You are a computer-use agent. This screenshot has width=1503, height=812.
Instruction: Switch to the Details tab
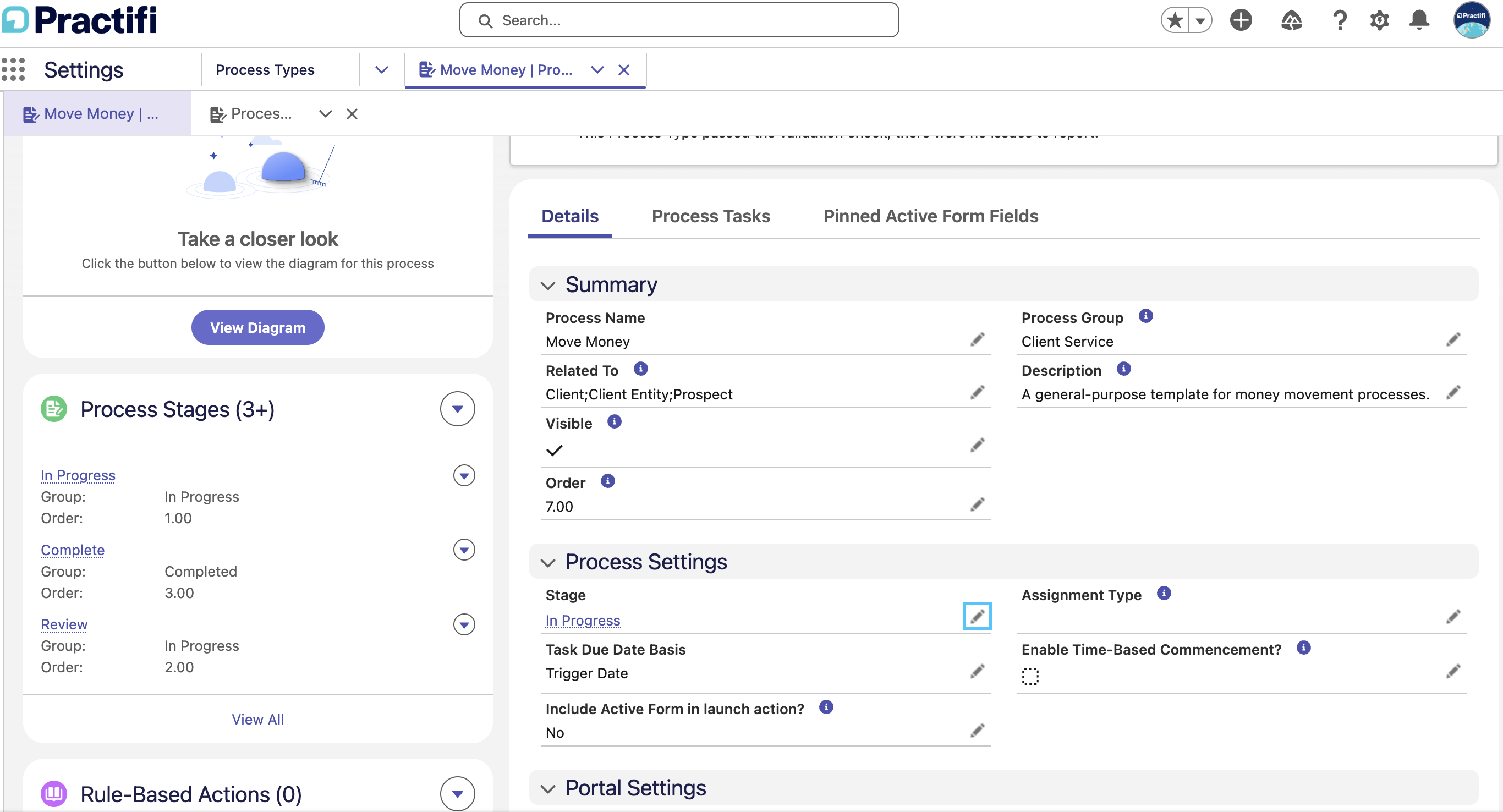[x=570, y=216]
